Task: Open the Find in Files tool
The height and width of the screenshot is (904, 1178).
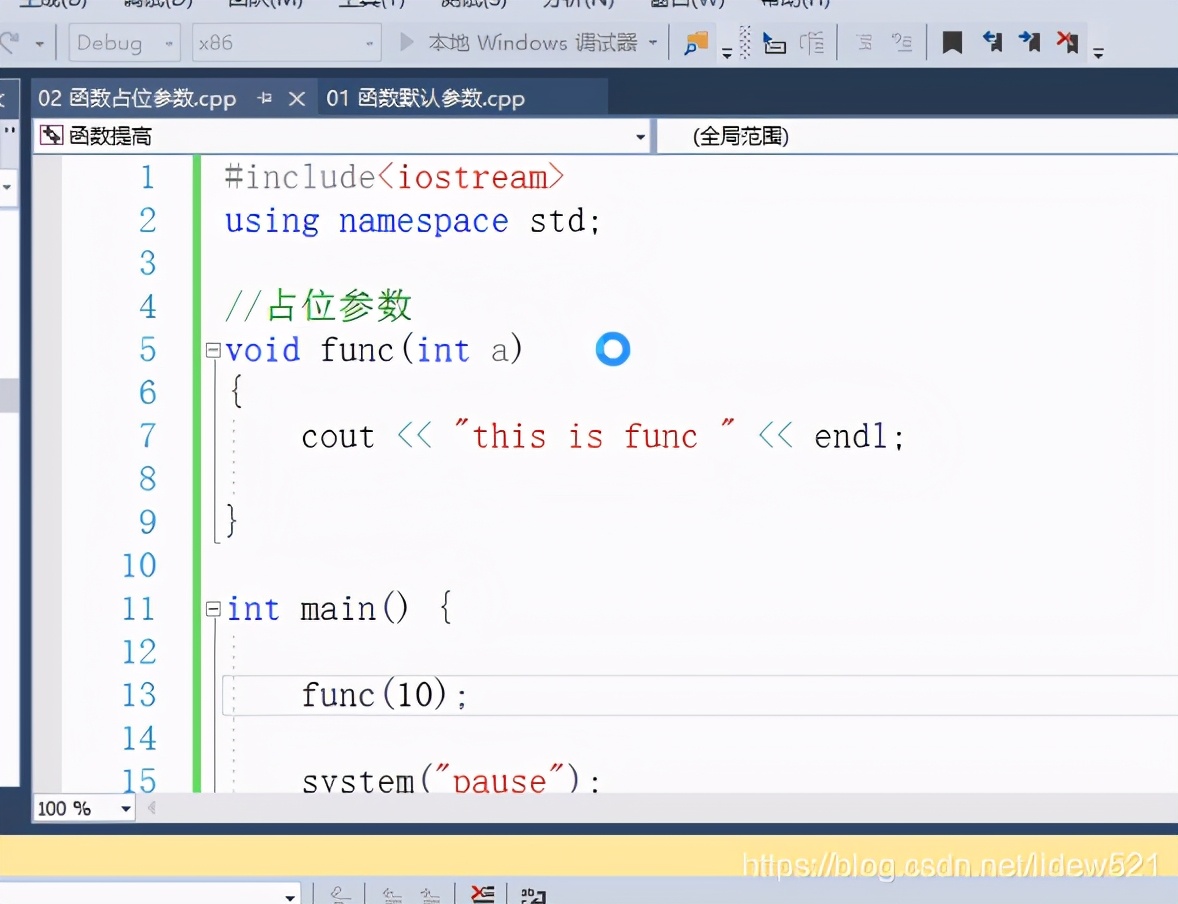Action: [x=695, y=42]
